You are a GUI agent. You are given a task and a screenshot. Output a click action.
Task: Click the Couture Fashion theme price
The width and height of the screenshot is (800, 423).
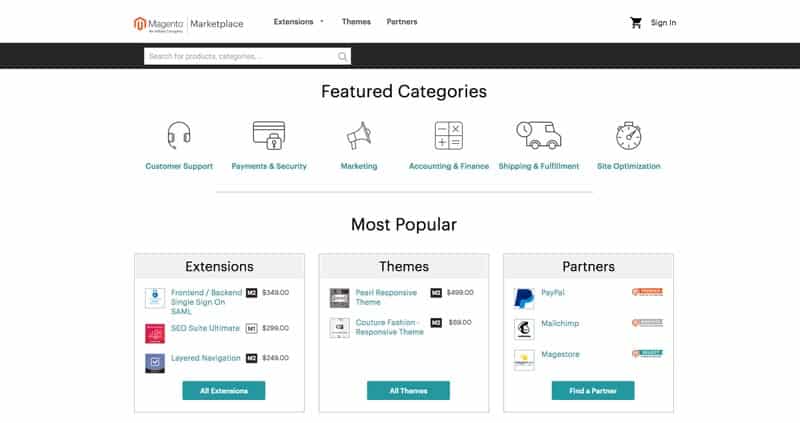click(460, 322)
